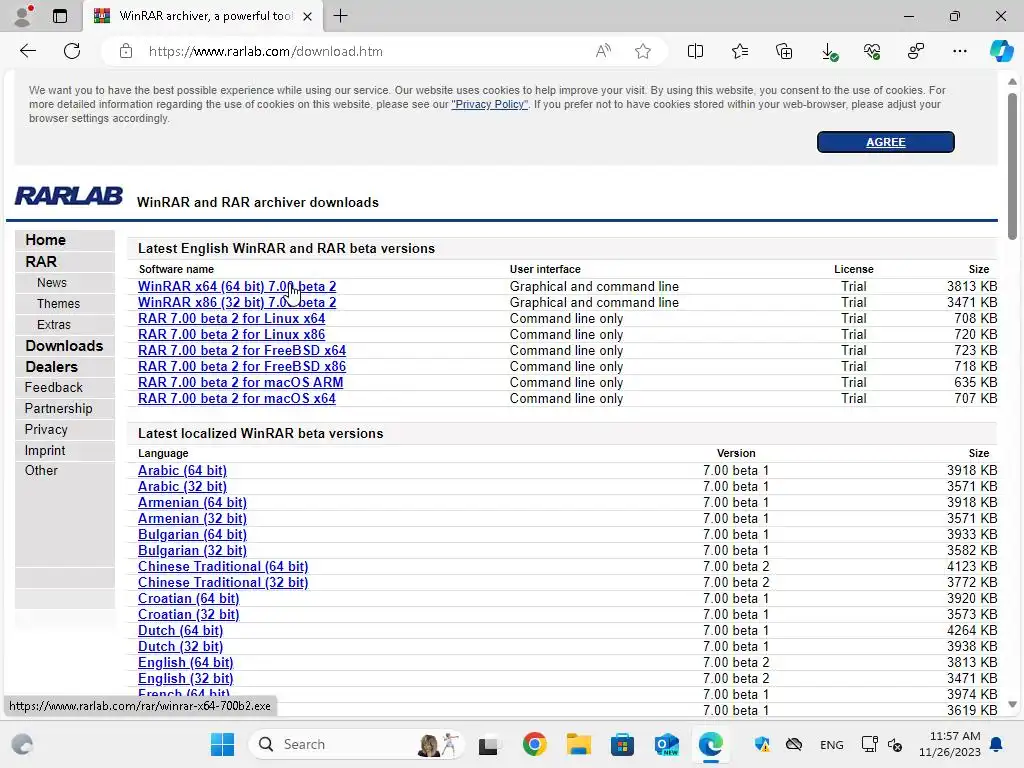Enable split screen view
The height and width of the screenshot is (768, 1024).
[x=696, y=51]
